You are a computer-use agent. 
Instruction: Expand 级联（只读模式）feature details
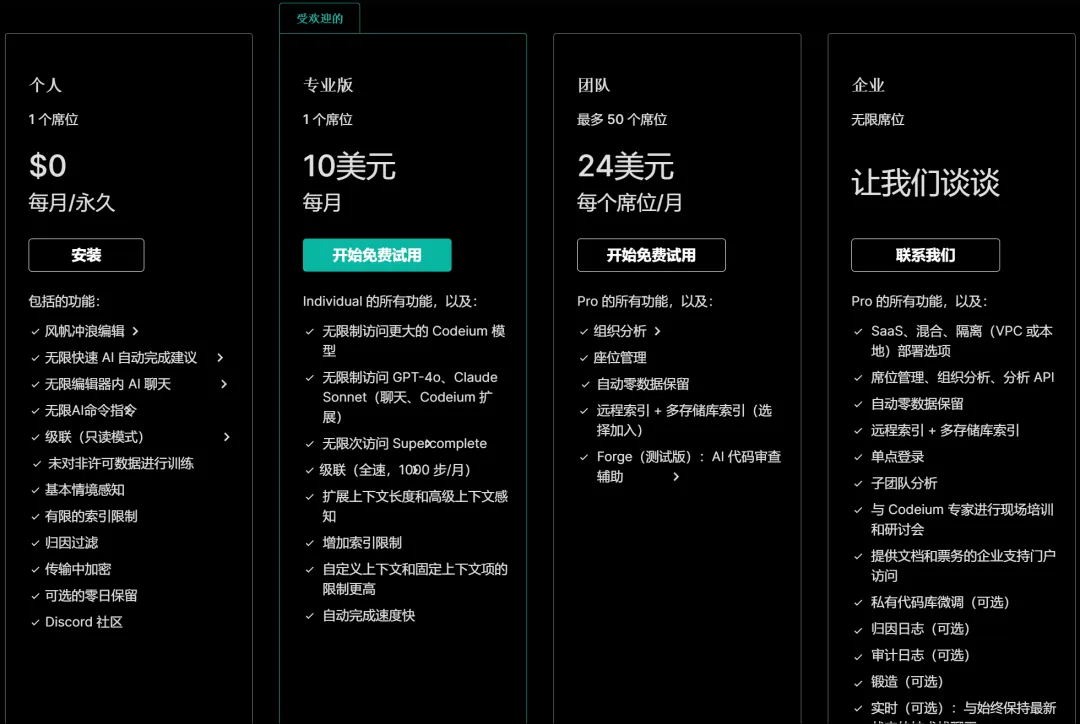(226, 436)
